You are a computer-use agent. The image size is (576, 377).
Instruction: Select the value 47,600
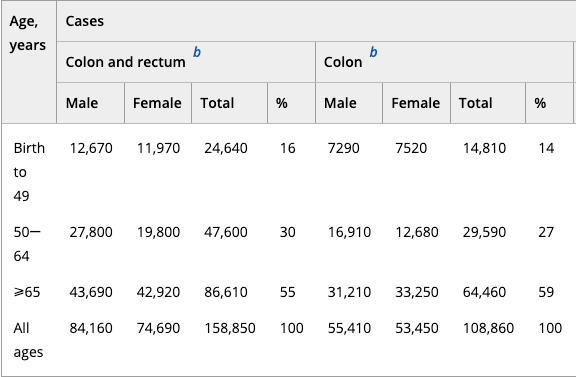(226, 232)
